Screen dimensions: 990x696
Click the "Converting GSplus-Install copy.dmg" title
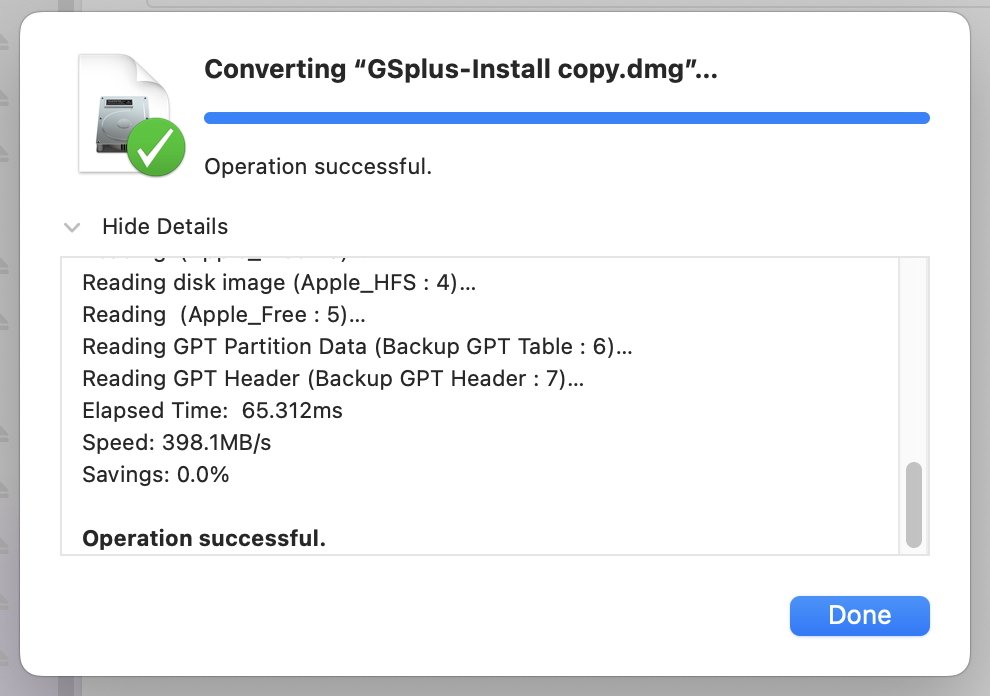461,69
